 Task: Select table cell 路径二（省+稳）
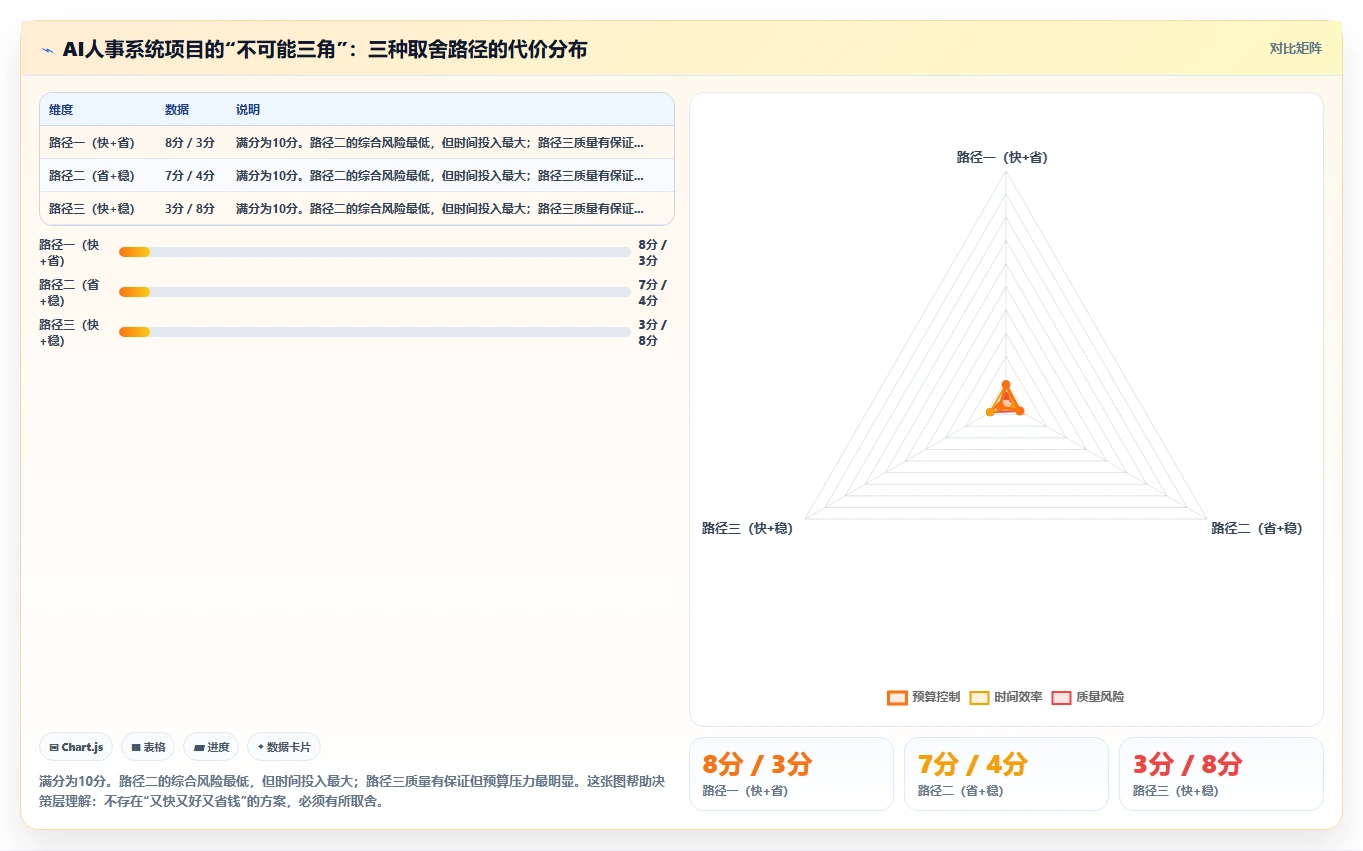(x=92, y=175)
